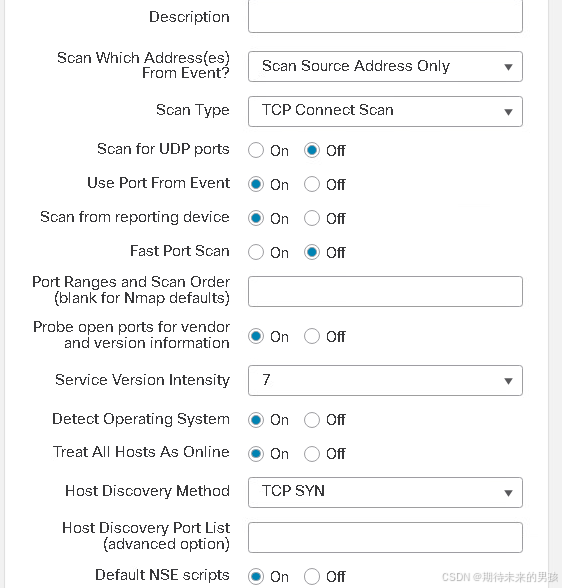Set Use Port From Event to Off
Viewport: 562px width, 588px height.
coord(312,184)
